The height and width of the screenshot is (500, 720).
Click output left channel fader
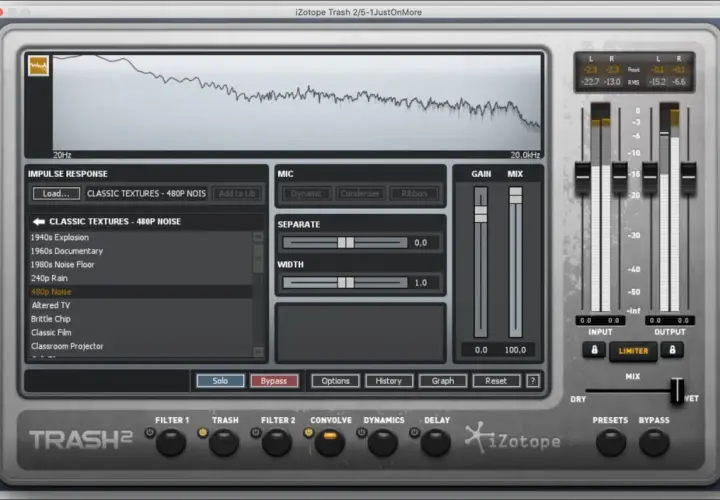click(x=650, y=177)
